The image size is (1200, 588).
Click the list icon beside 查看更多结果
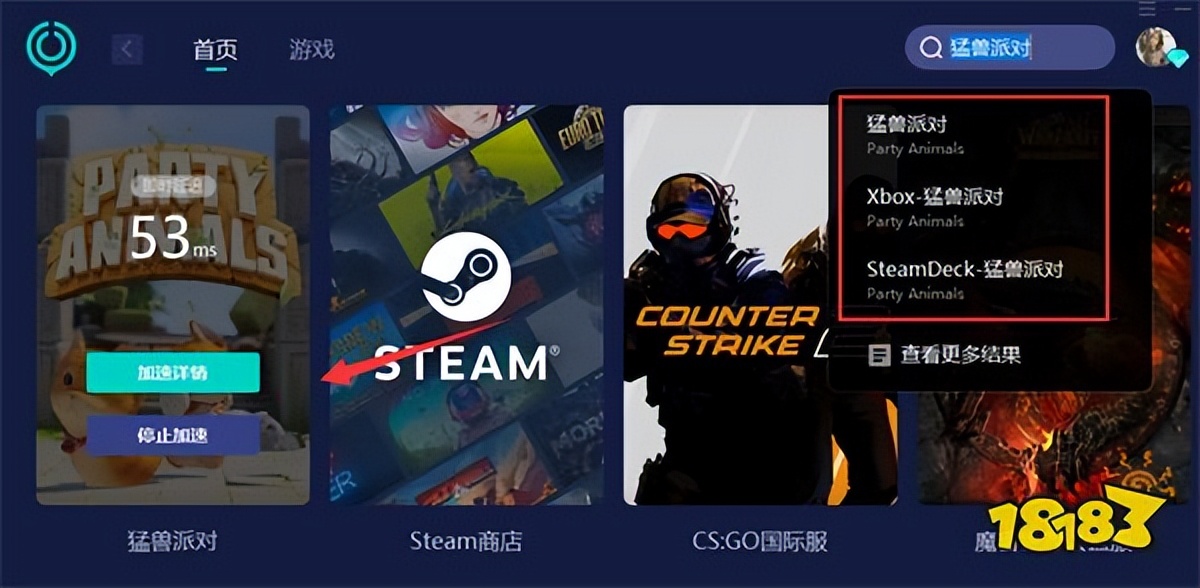(x=880, y=354)
